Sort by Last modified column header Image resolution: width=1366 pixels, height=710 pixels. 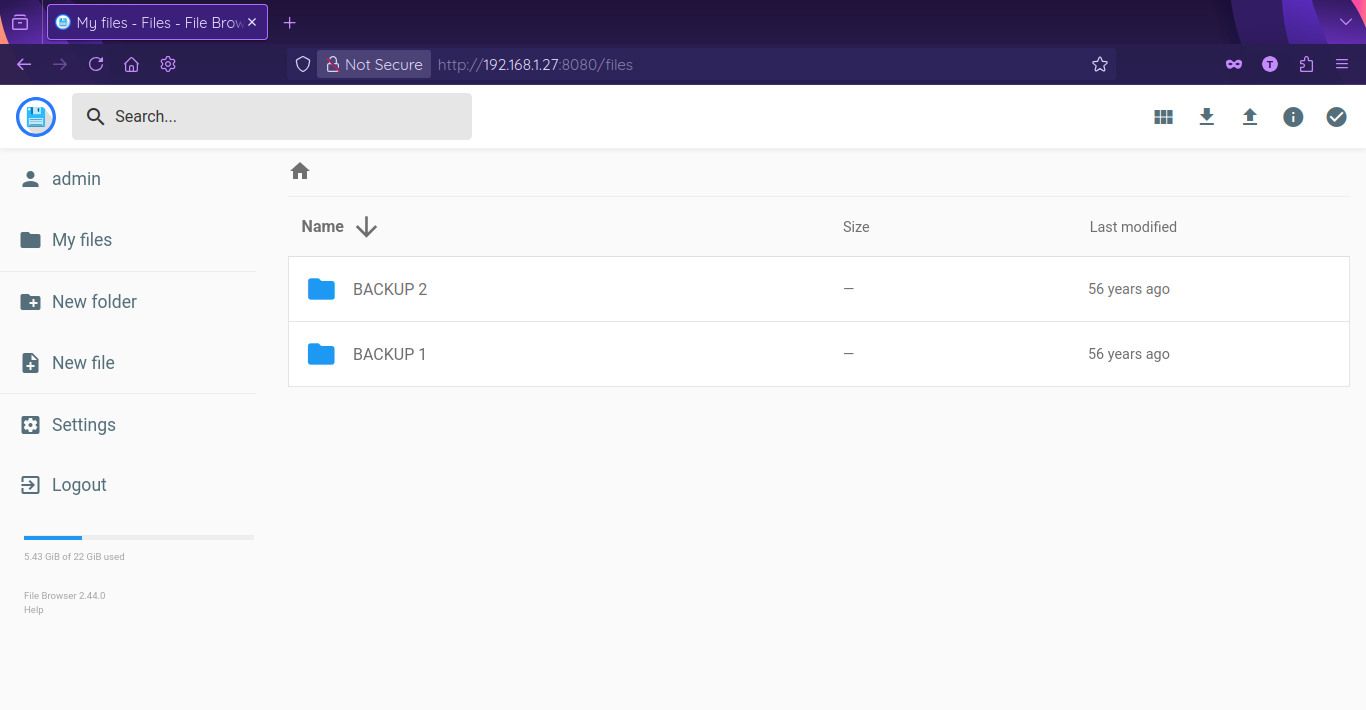[1133, 227]
